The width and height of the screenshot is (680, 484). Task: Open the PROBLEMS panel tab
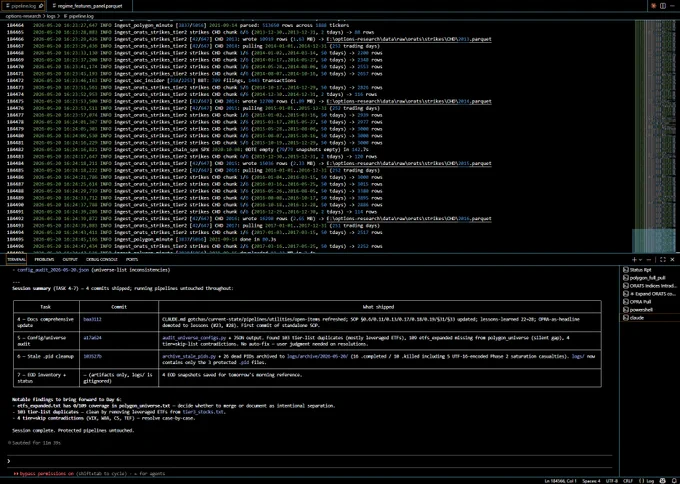tap(44, 259)
